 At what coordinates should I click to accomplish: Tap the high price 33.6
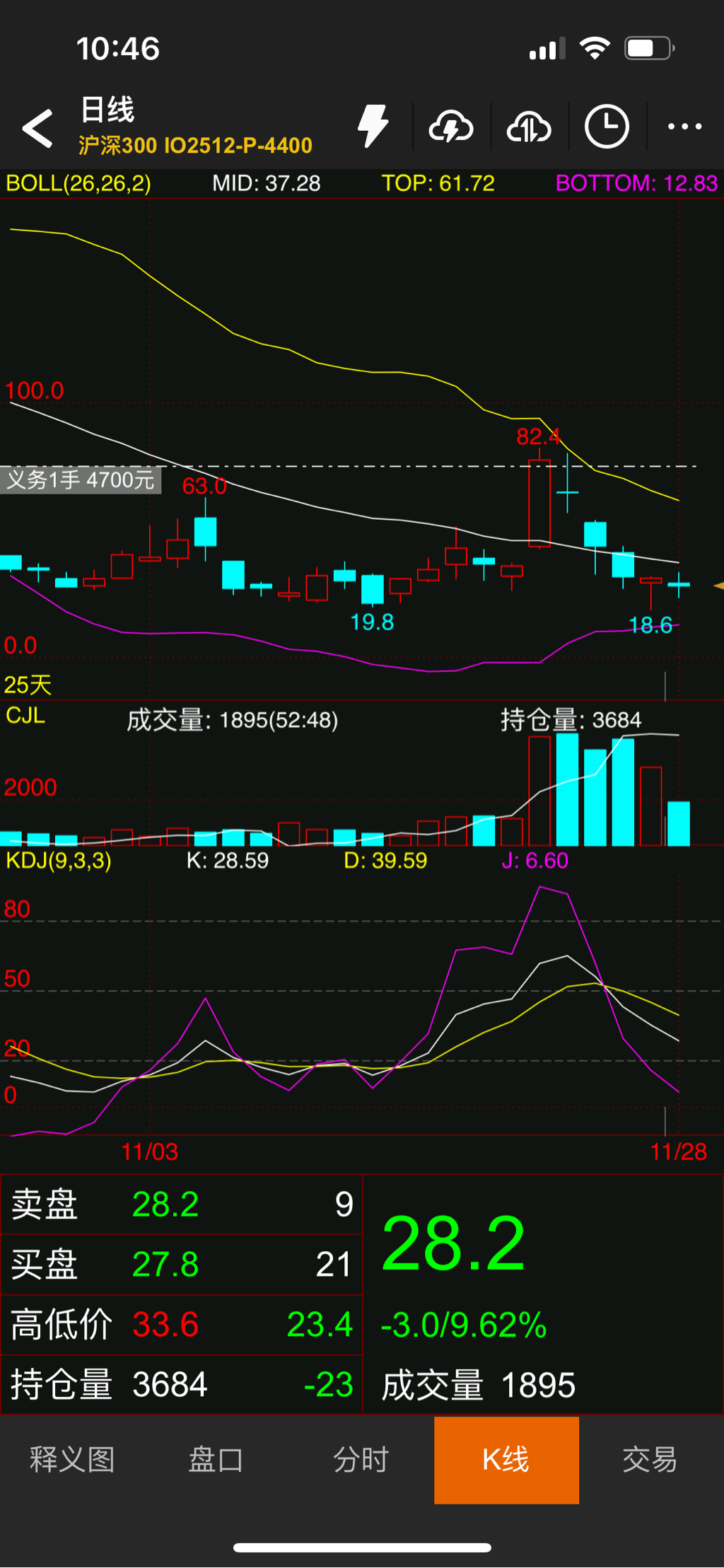165,1325
